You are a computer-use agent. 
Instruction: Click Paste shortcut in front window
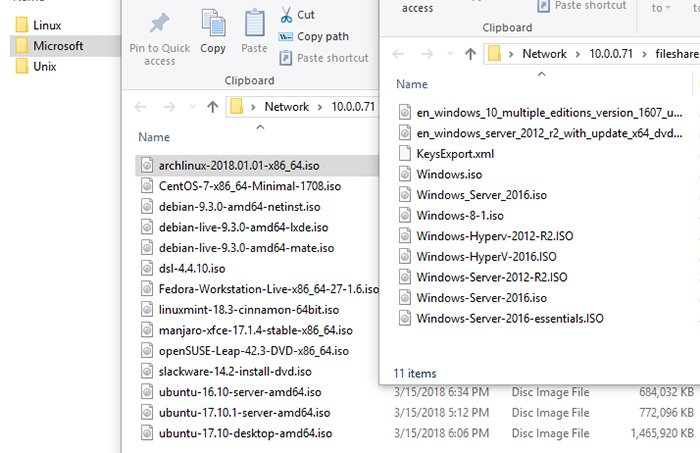pyautogui.click(x=582, y=5)
